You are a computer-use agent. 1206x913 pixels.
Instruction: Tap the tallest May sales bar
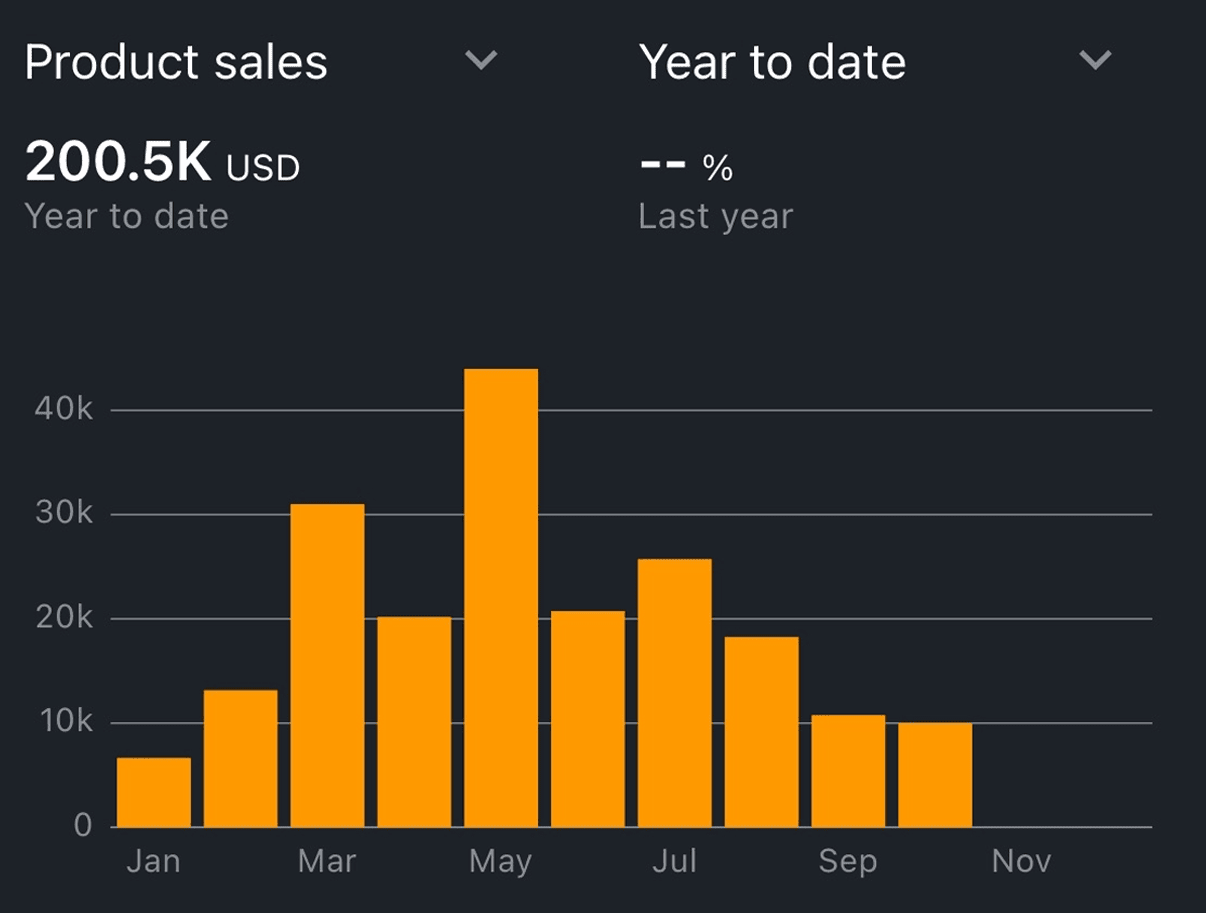(501, 598)
